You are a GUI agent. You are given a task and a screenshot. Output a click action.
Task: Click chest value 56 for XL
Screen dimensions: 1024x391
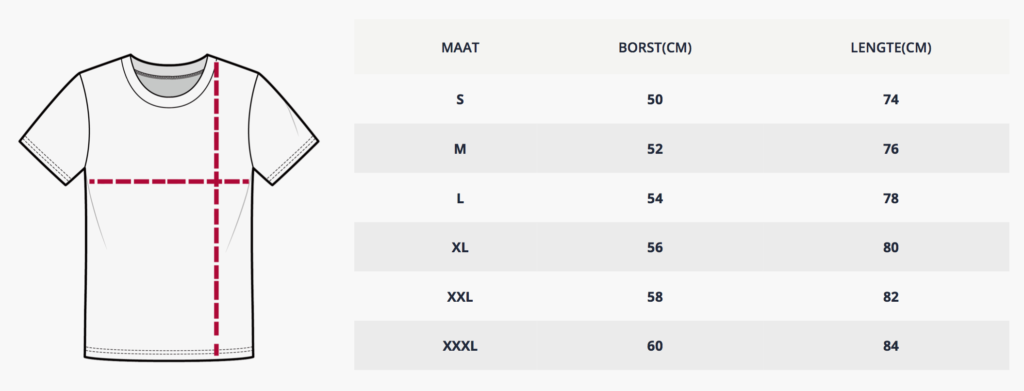[654, 247]
